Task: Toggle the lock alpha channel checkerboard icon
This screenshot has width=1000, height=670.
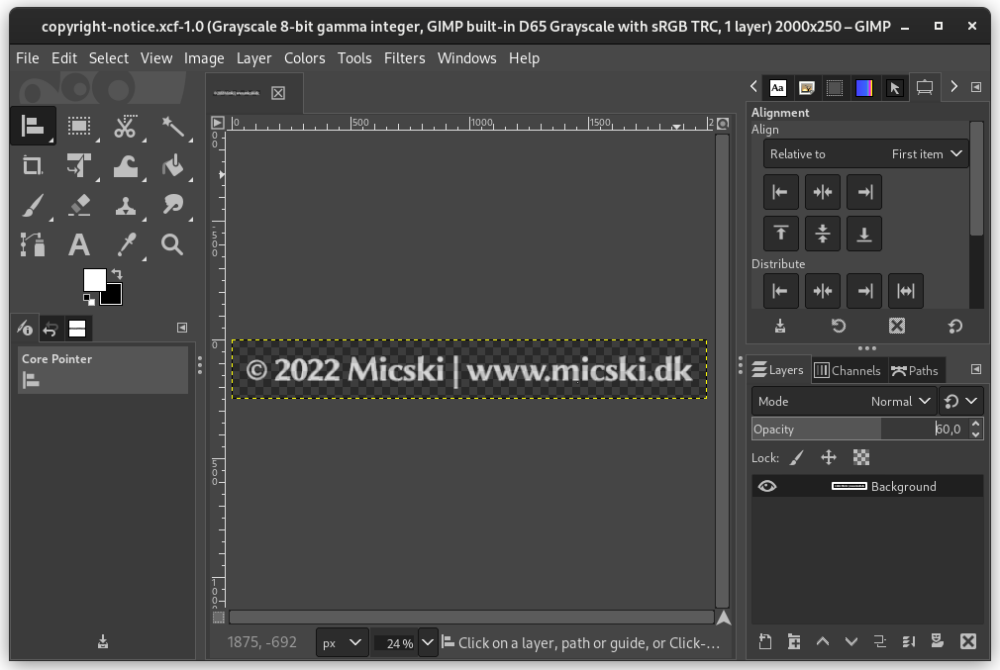Action: coord(860,457)
